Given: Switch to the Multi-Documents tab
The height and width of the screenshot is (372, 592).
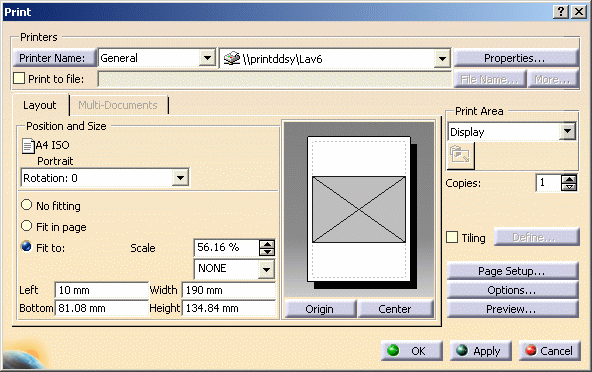Looking at the screenshot, I should (x=118, y=105).
